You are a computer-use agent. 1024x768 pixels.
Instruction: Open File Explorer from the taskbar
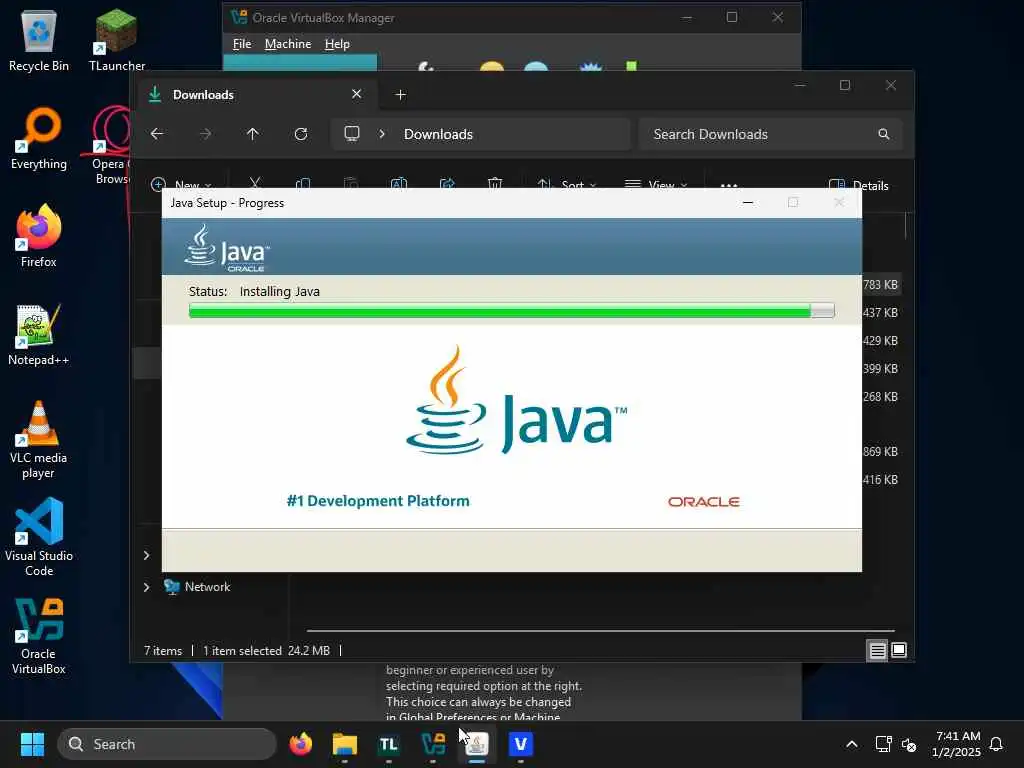[345, 744]
